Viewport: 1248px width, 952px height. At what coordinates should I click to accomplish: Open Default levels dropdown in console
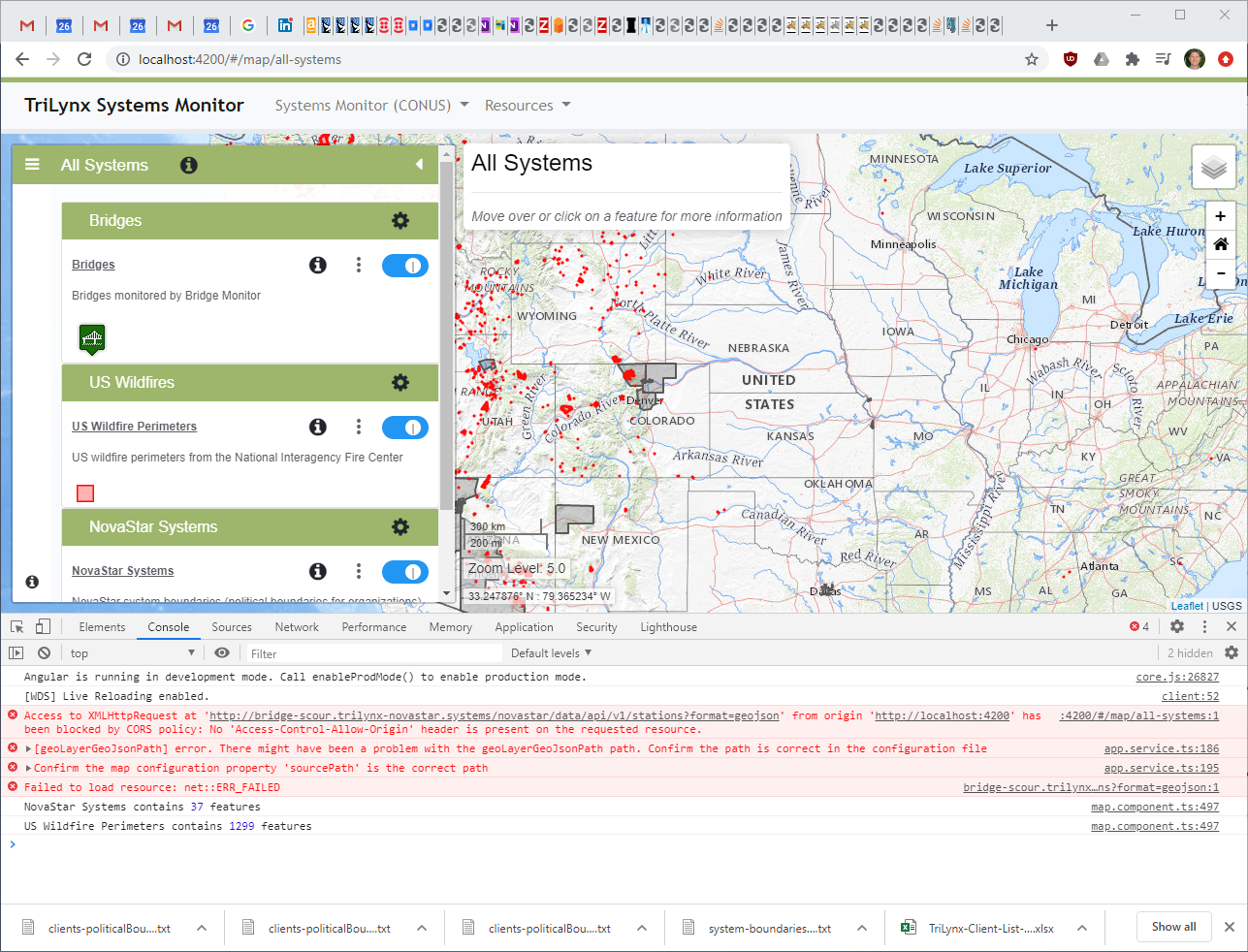coord(551,653)
